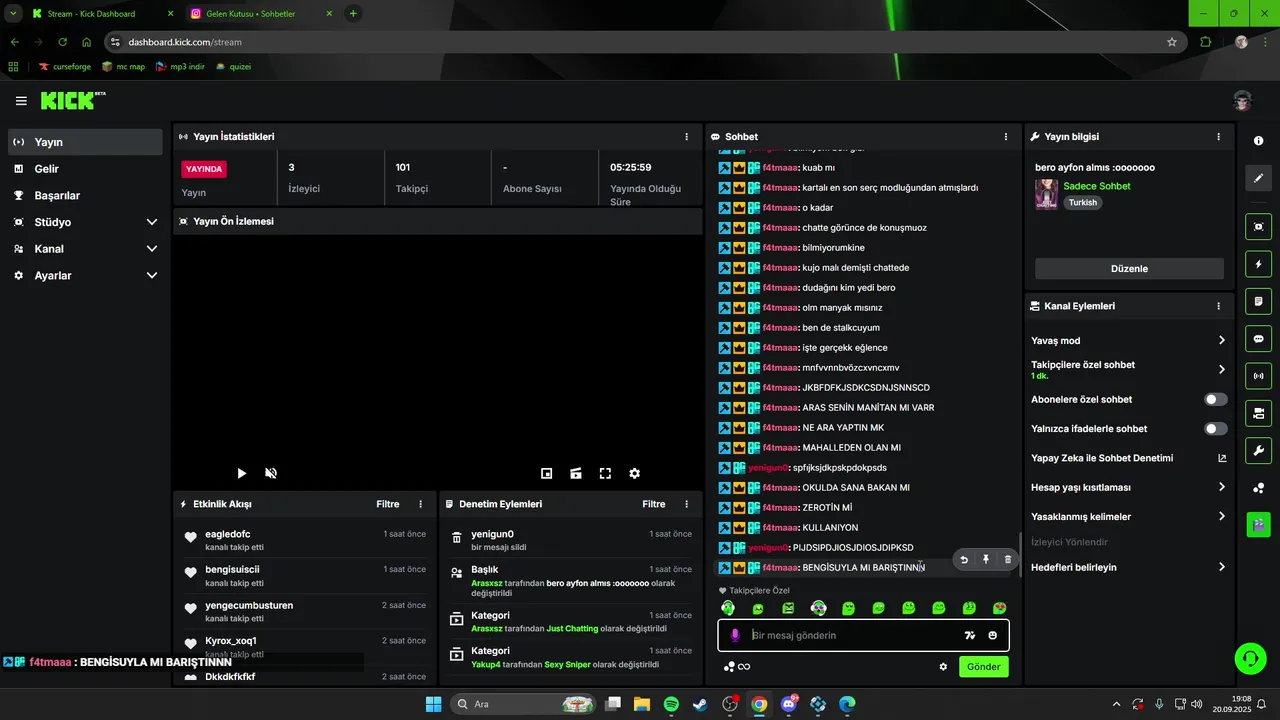Play the stream preview
The image size is (1280, 720).
(x=241, y=473)
